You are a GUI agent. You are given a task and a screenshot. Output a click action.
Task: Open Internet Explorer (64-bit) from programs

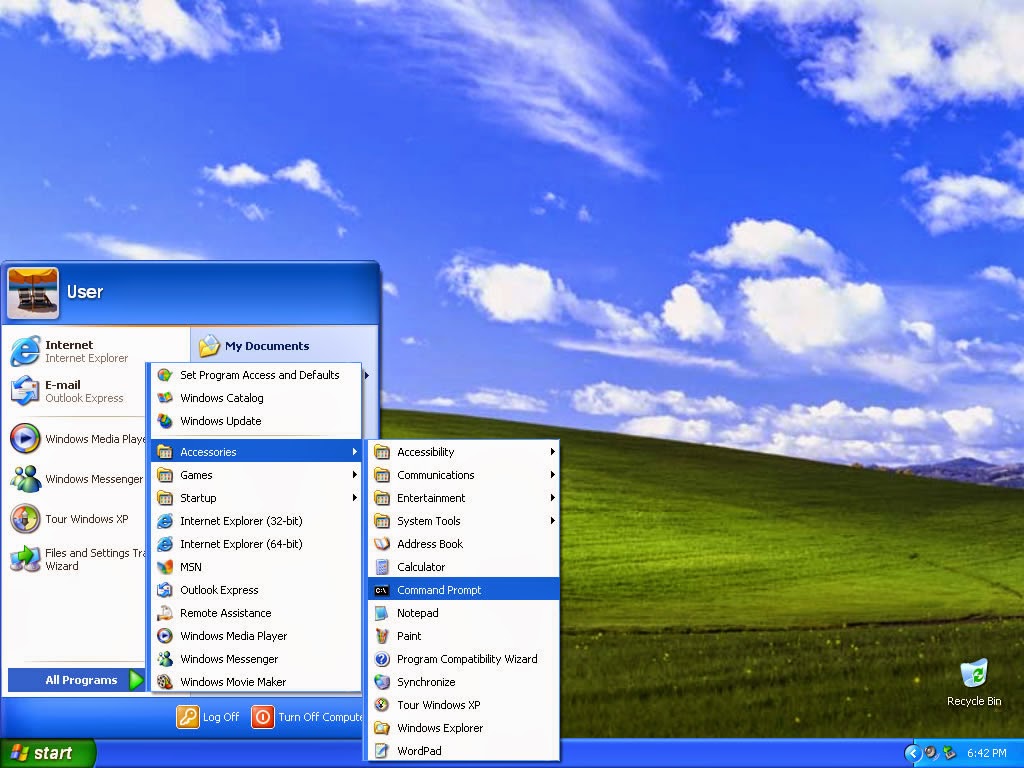(x=256, y=544)
